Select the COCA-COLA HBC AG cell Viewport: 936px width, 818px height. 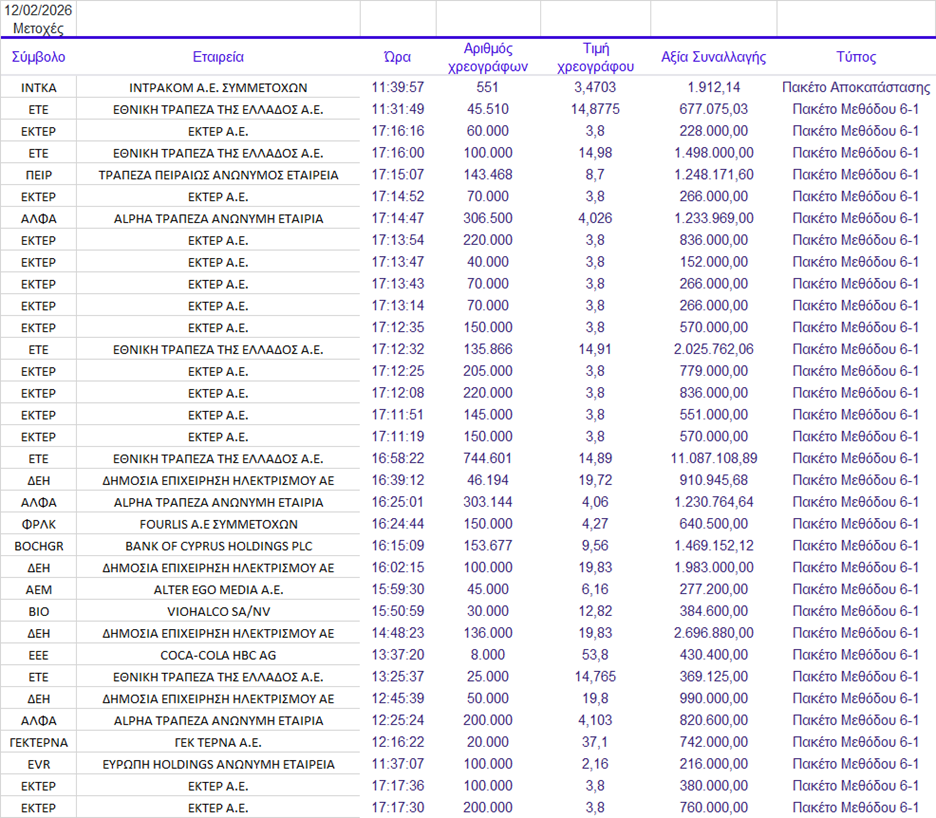pos(218,655)
